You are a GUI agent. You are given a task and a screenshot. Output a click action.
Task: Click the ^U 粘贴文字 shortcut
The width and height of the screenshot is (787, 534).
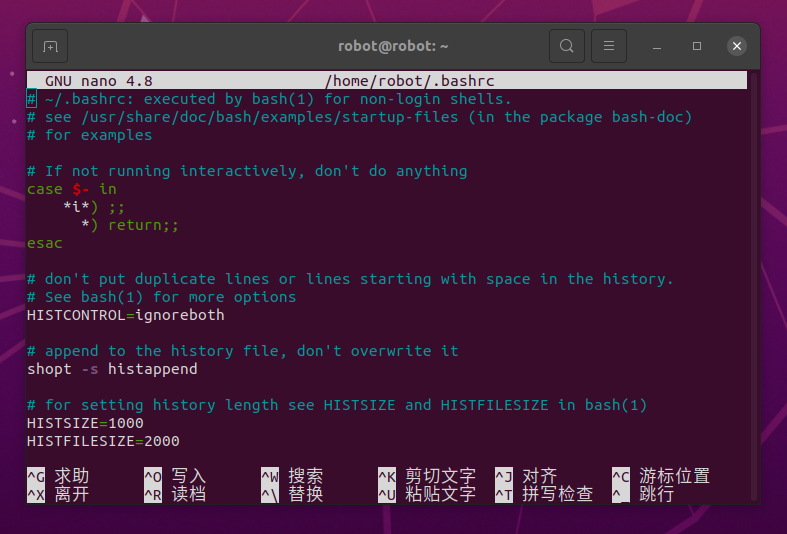point(427,494)
